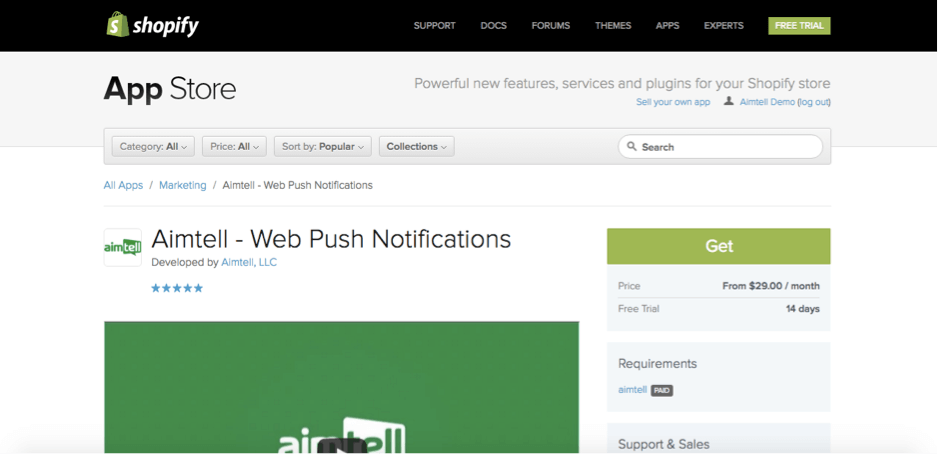938x454 pixels.
Task: Click the user profile icon
Action: (x=729, y=101)
